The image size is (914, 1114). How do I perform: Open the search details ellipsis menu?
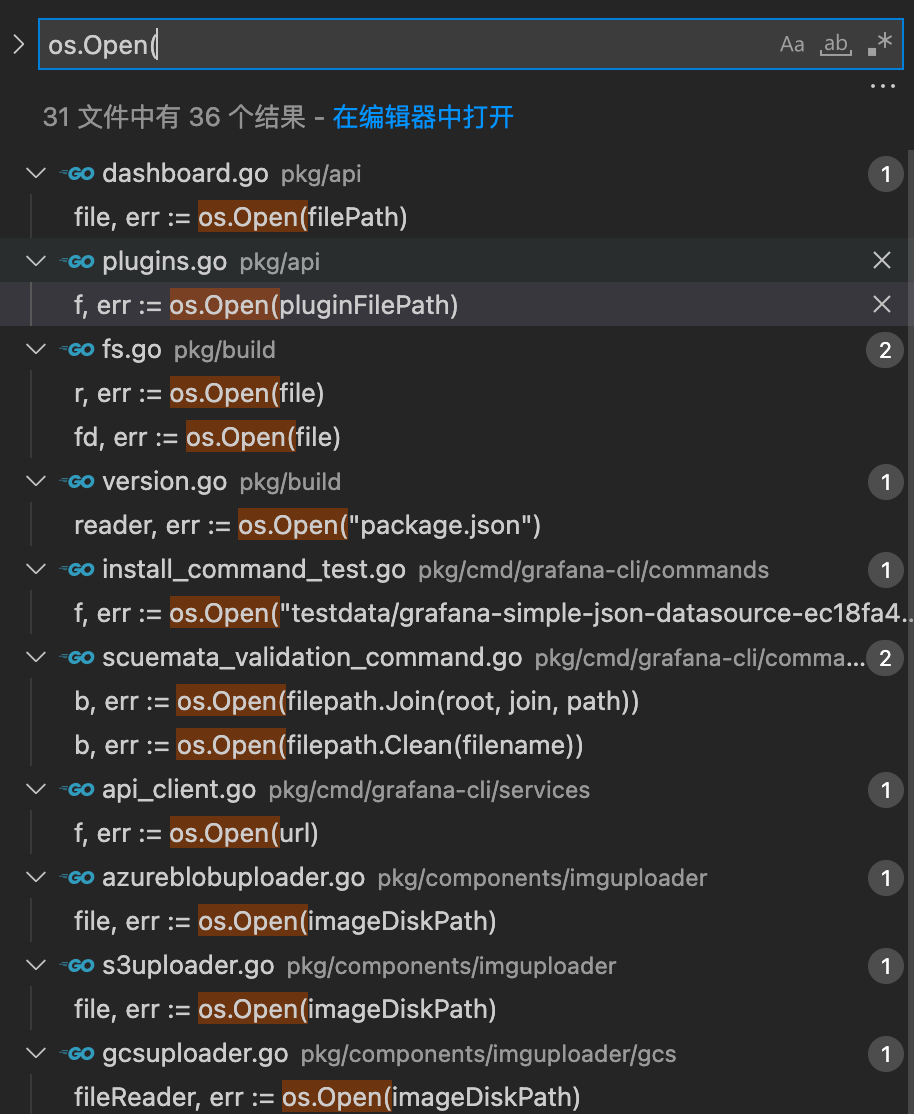click(882, 87)
